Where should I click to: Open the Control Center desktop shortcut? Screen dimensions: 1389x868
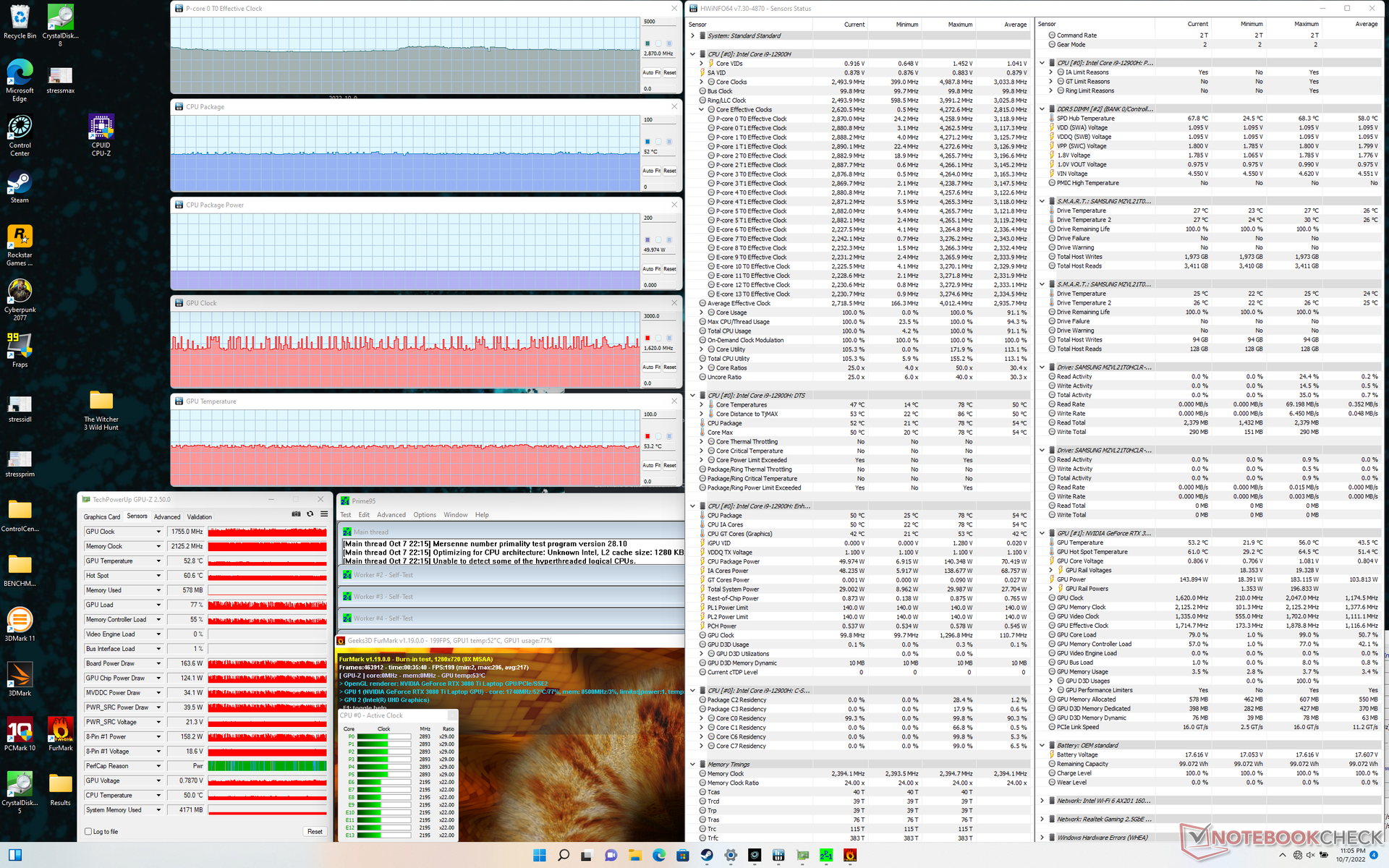(x=20, y=135)
